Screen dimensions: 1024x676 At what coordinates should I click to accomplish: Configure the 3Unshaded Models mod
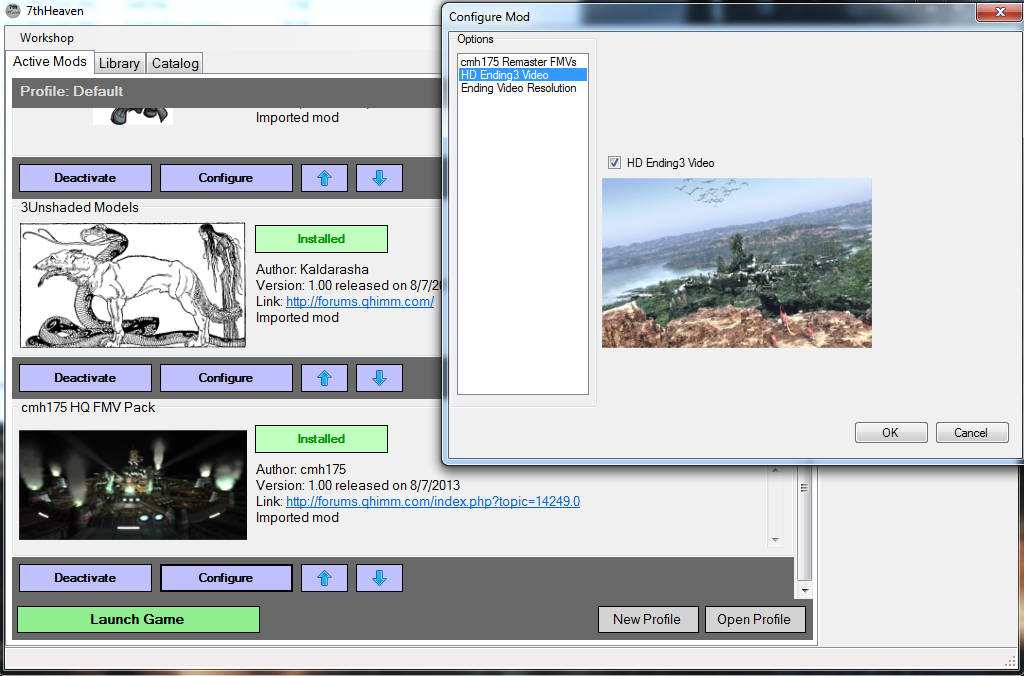pyautogui.click(x=226, y=378)
